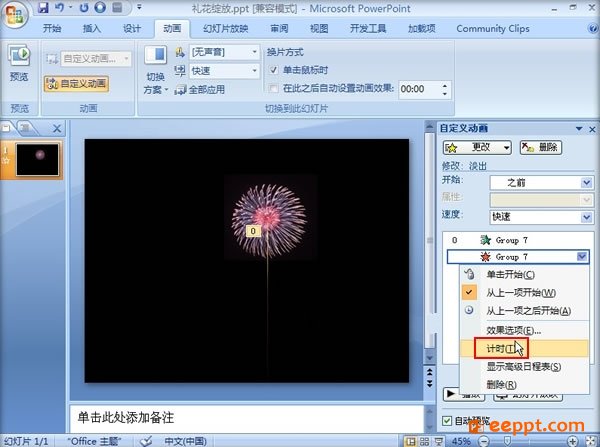The width and height of the screenshot is (600, 447).
Task: Click the Office button orb
Action: pyautogui.click(x=15, y=14)
